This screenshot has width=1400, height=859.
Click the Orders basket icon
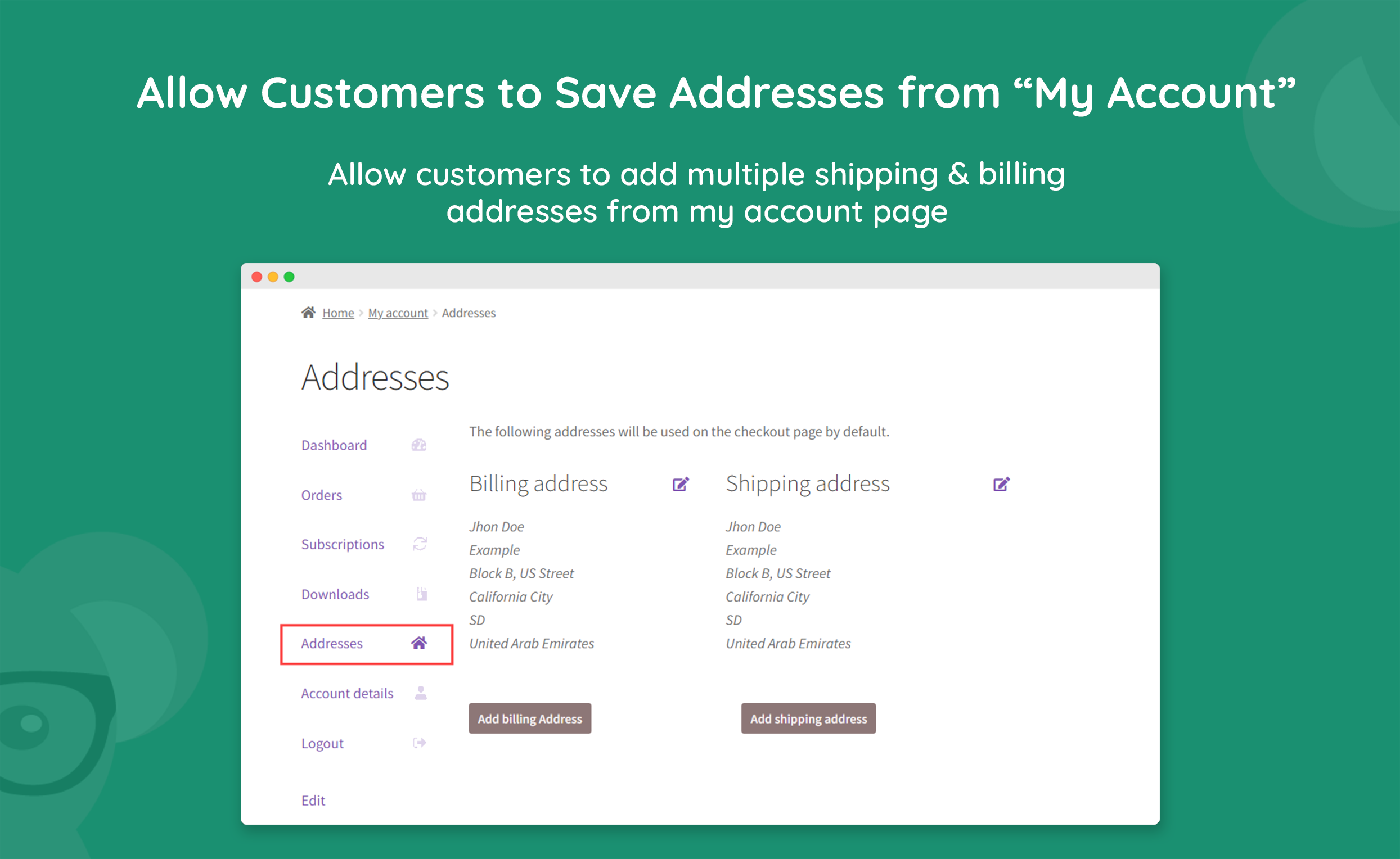419,495
